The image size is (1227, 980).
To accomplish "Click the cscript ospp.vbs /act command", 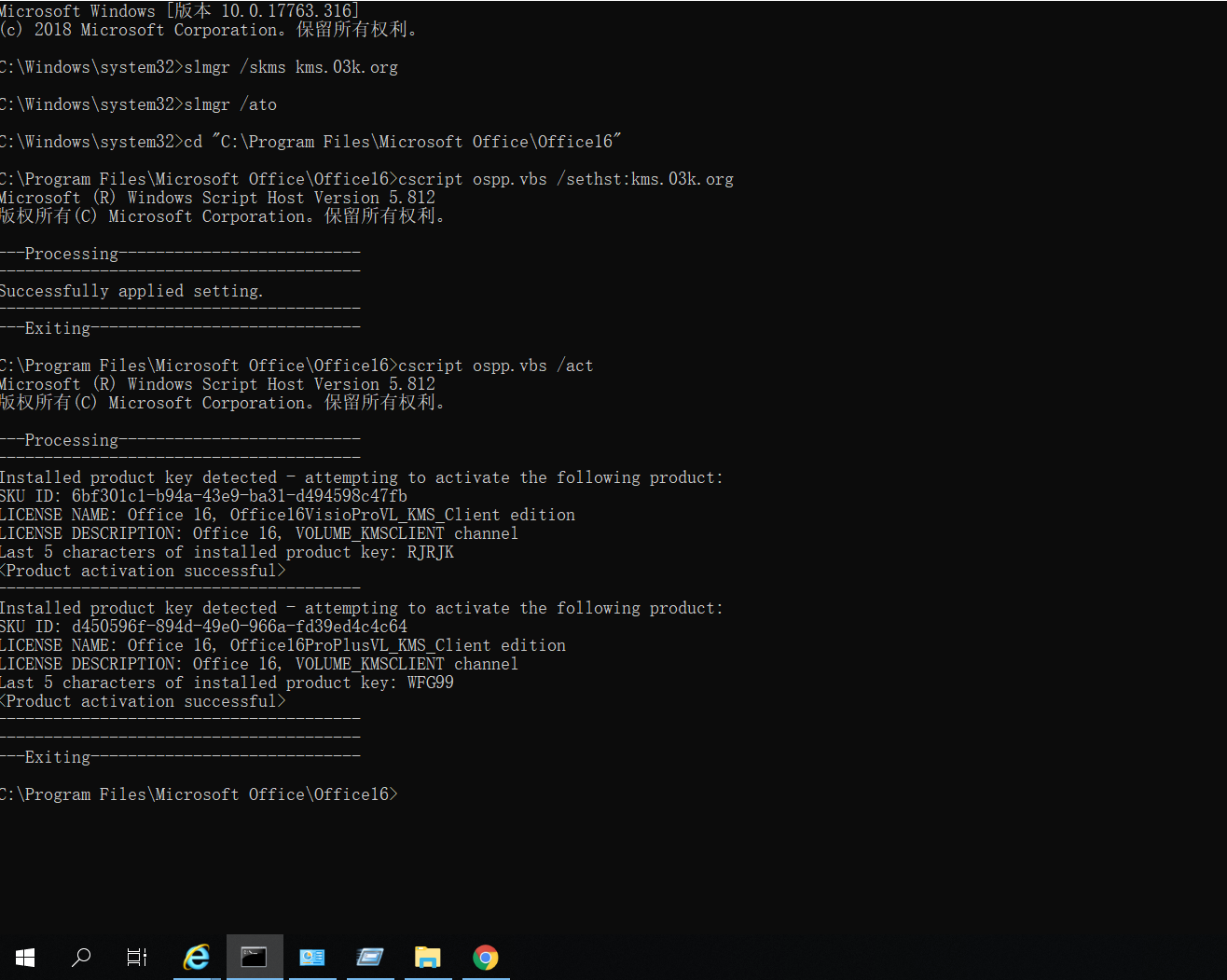I will 296,365.
